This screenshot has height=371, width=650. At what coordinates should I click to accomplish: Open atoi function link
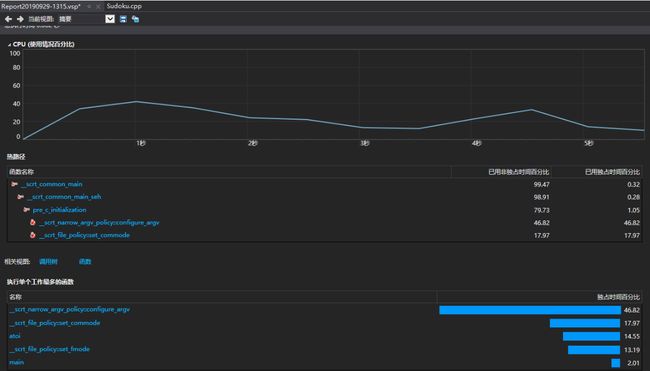[x=15, y=336]
